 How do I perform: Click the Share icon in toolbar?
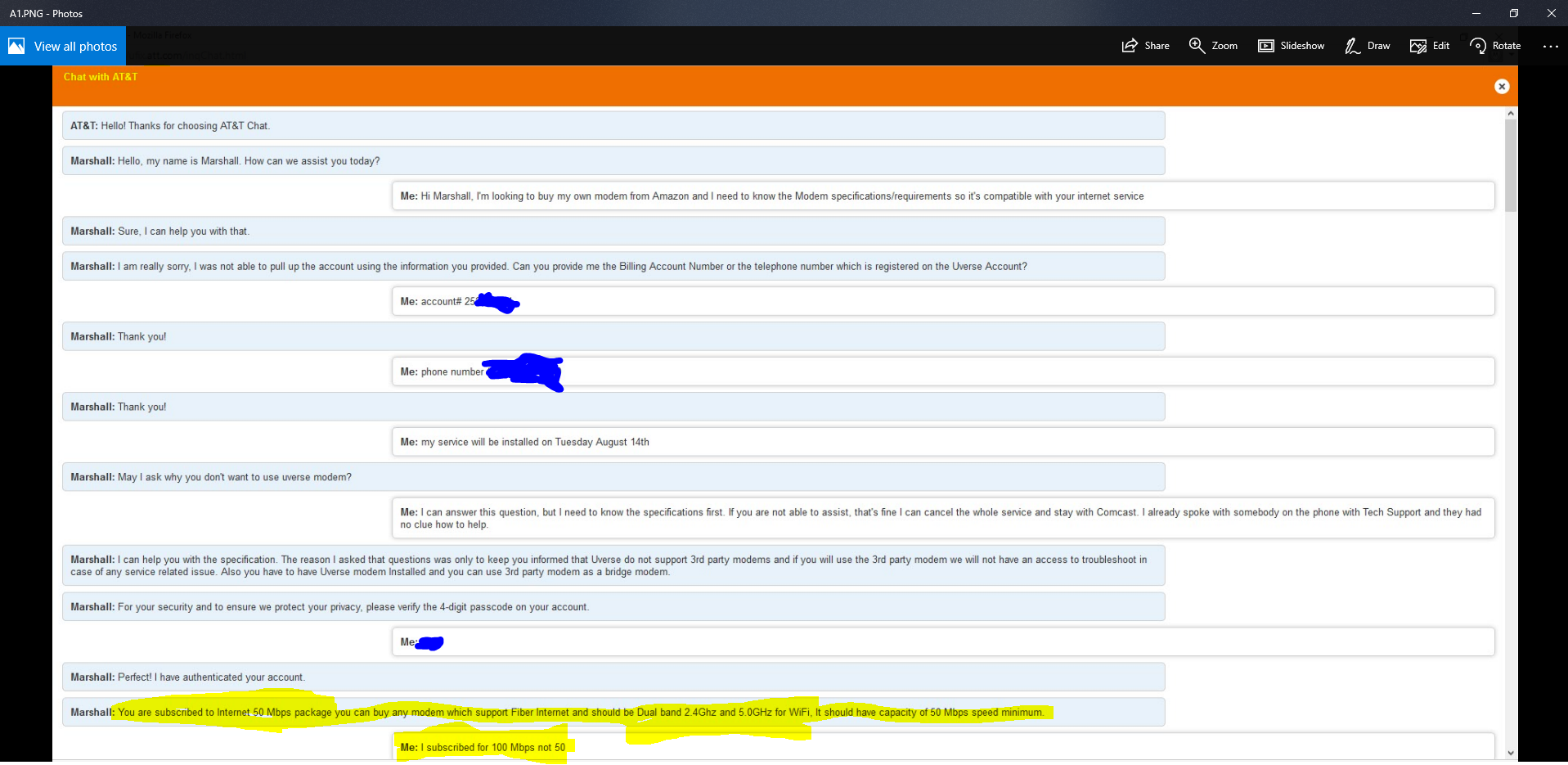pyautogui.click(x=1130, y=46)
